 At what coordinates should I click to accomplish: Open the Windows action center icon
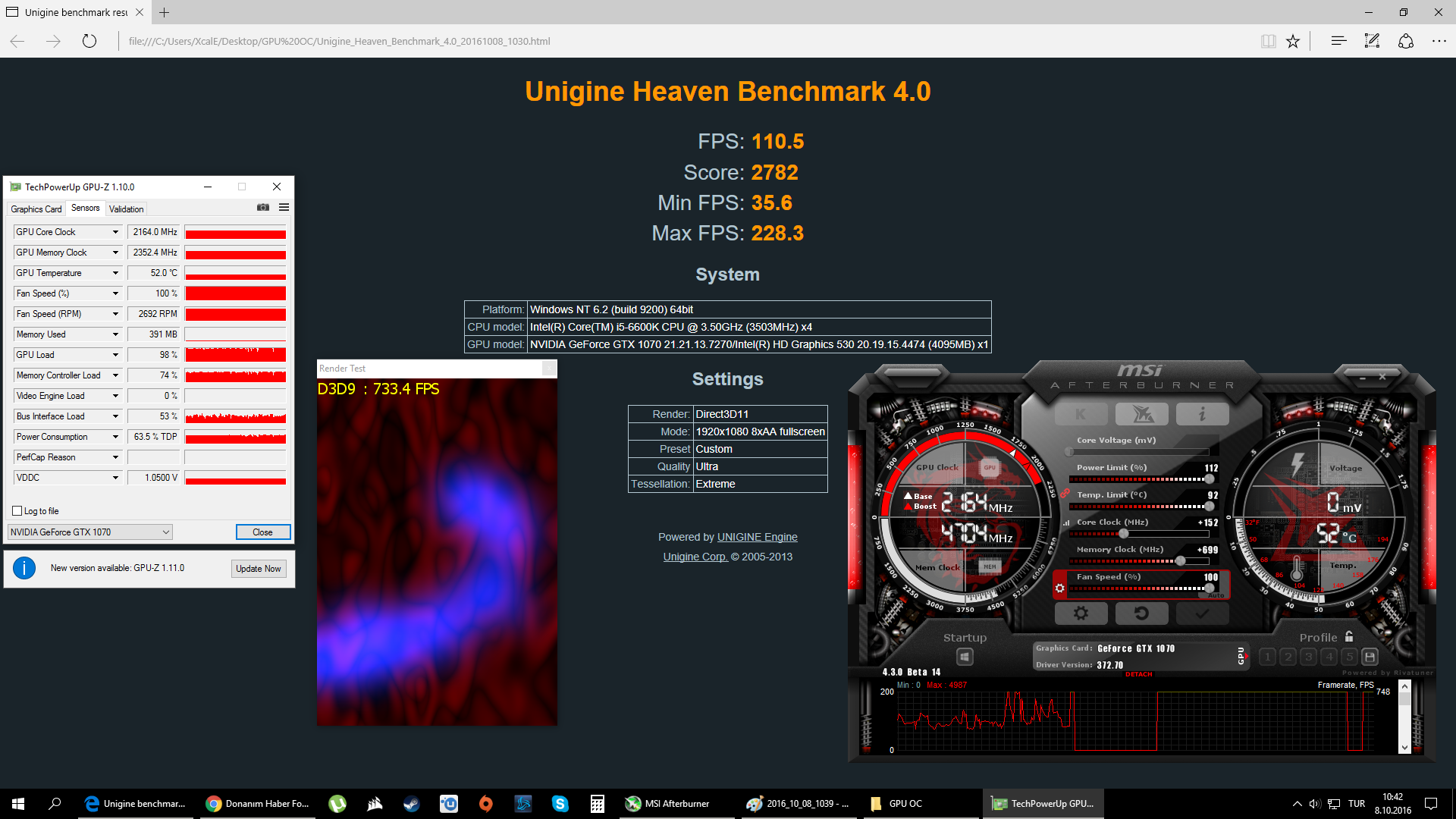pyautogui.click(x=1431, y=804)
